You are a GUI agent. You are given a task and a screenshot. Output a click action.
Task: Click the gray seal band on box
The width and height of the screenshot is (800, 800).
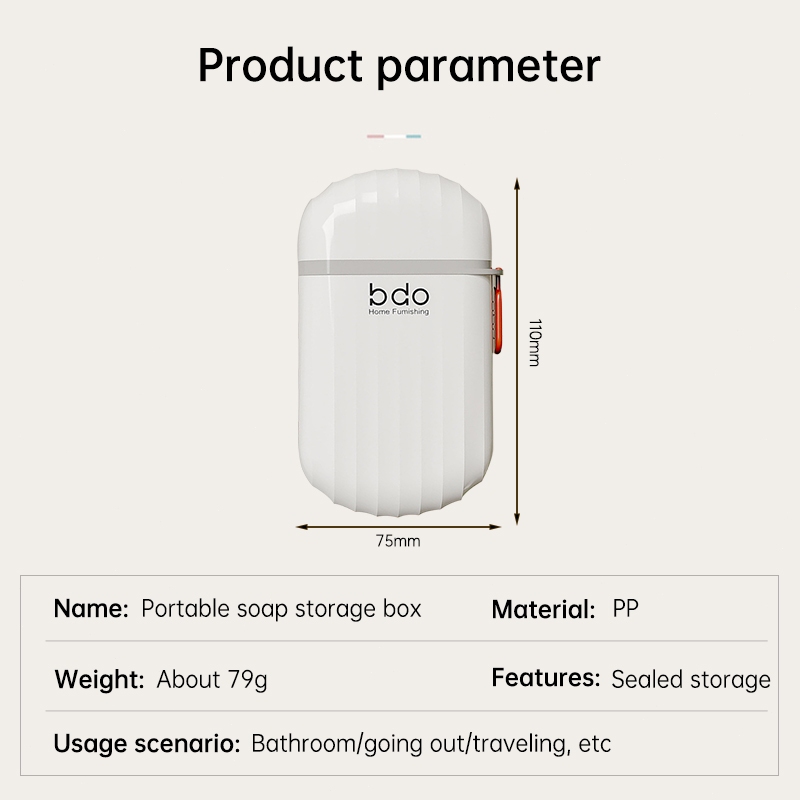click(x=396, y=268)
